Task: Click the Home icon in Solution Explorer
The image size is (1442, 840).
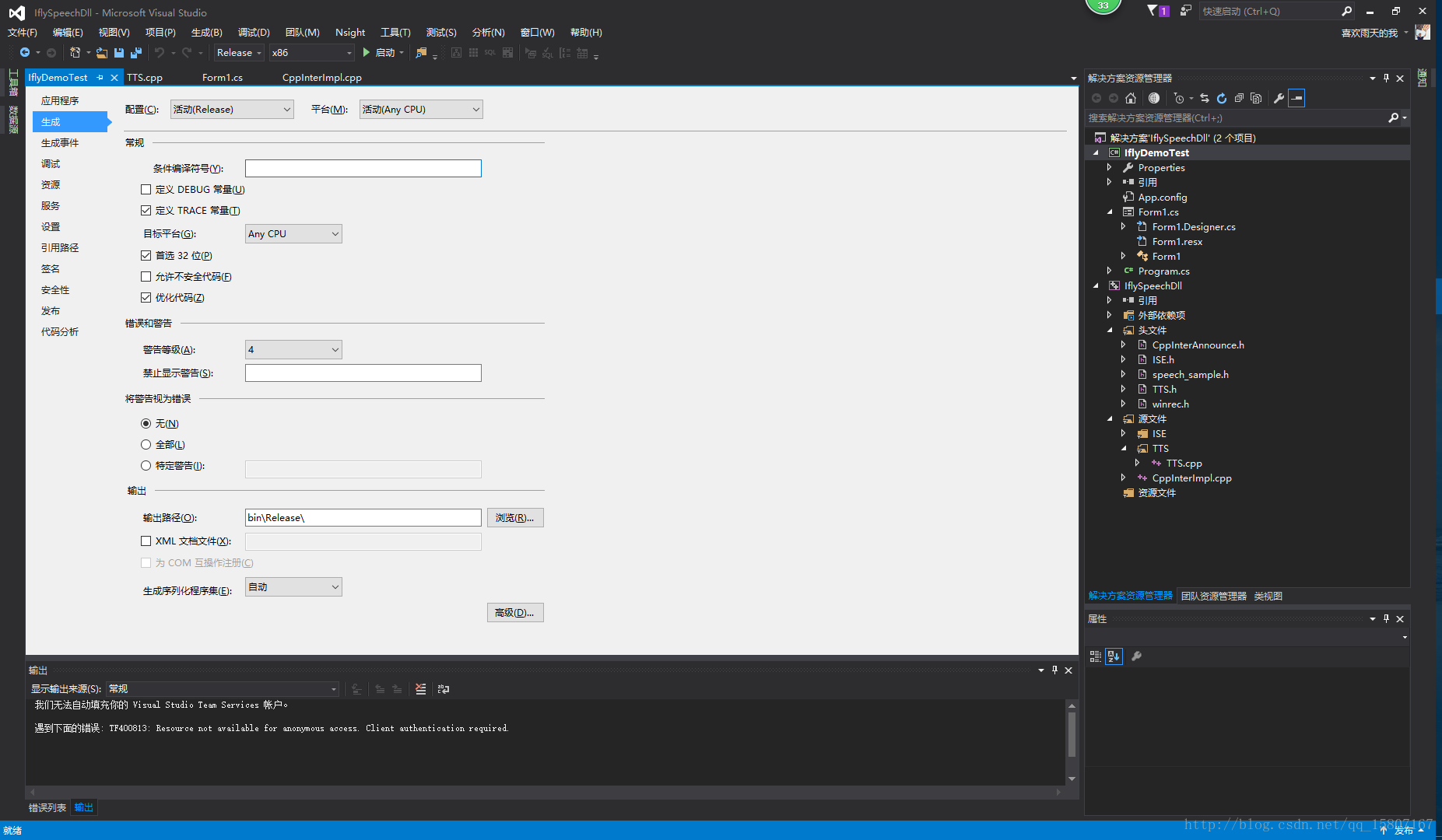Action: coord(1131,98)
